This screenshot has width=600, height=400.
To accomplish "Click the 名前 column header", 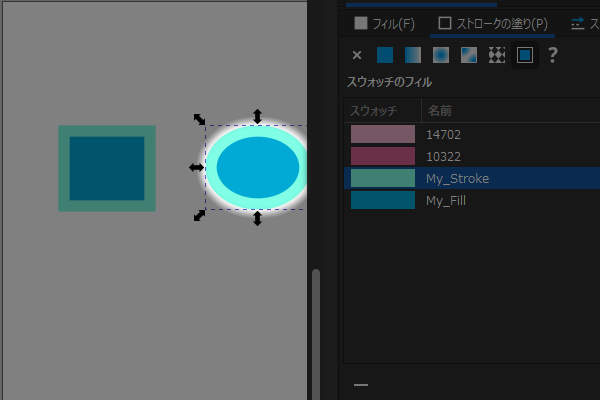I will click(440, 111).
